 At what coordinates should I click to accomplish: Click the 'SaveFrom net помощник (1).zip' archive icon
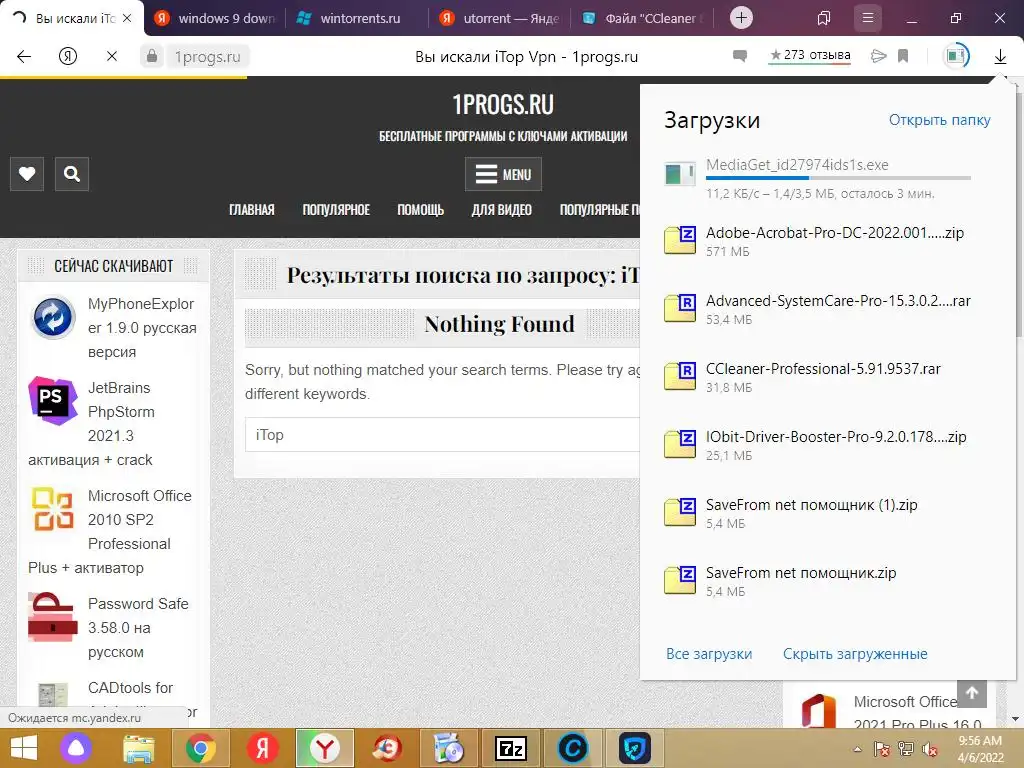point(680,511)
